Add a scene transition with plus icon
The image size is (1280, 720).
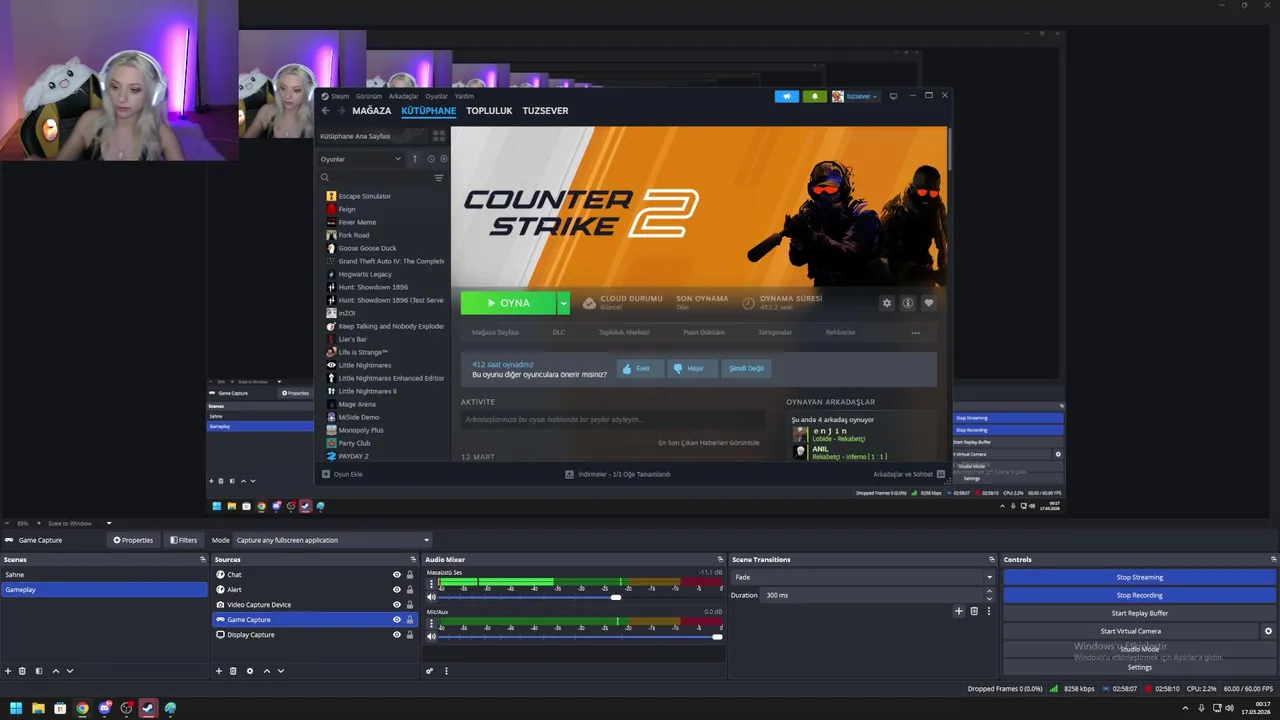[959, 611]
